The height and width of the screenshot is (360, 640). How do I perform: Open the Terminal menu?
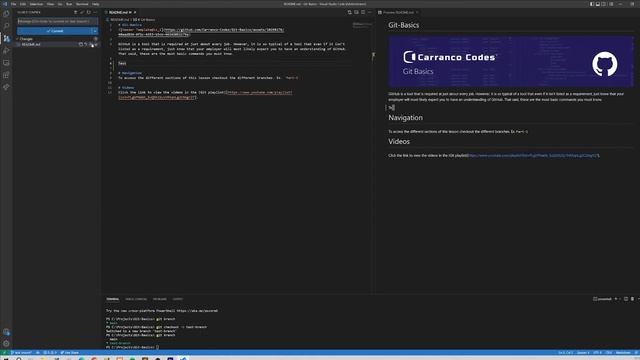tap(82, 4)
